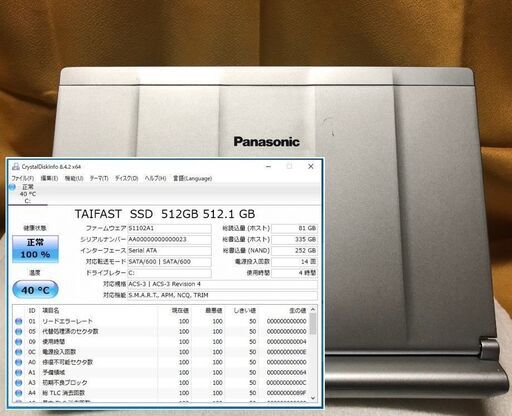Click the status dot for attribute 09

coord(19,342)
